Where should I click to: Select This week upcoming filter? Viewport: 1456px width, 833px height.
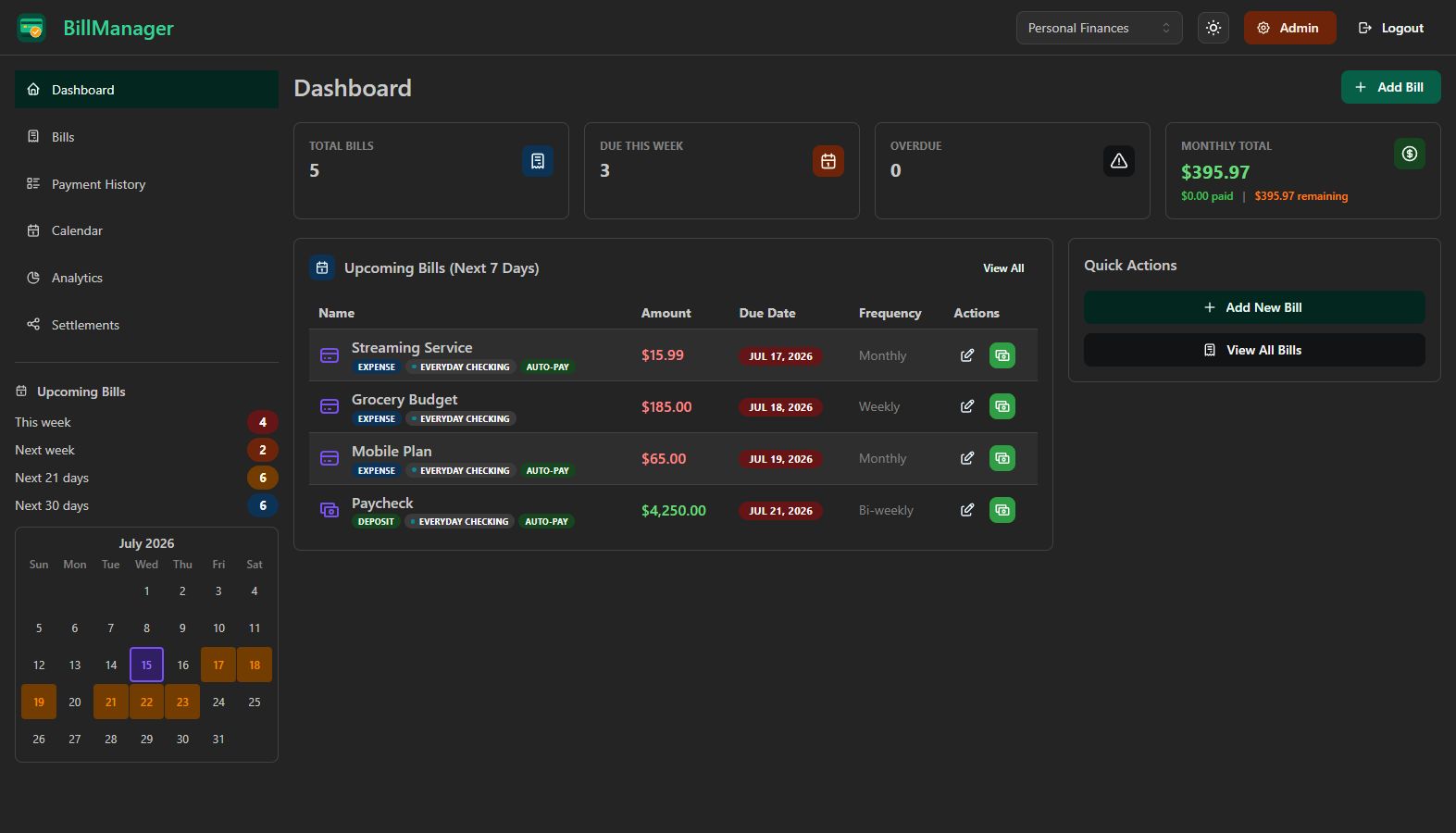click(x=146, y=422)
